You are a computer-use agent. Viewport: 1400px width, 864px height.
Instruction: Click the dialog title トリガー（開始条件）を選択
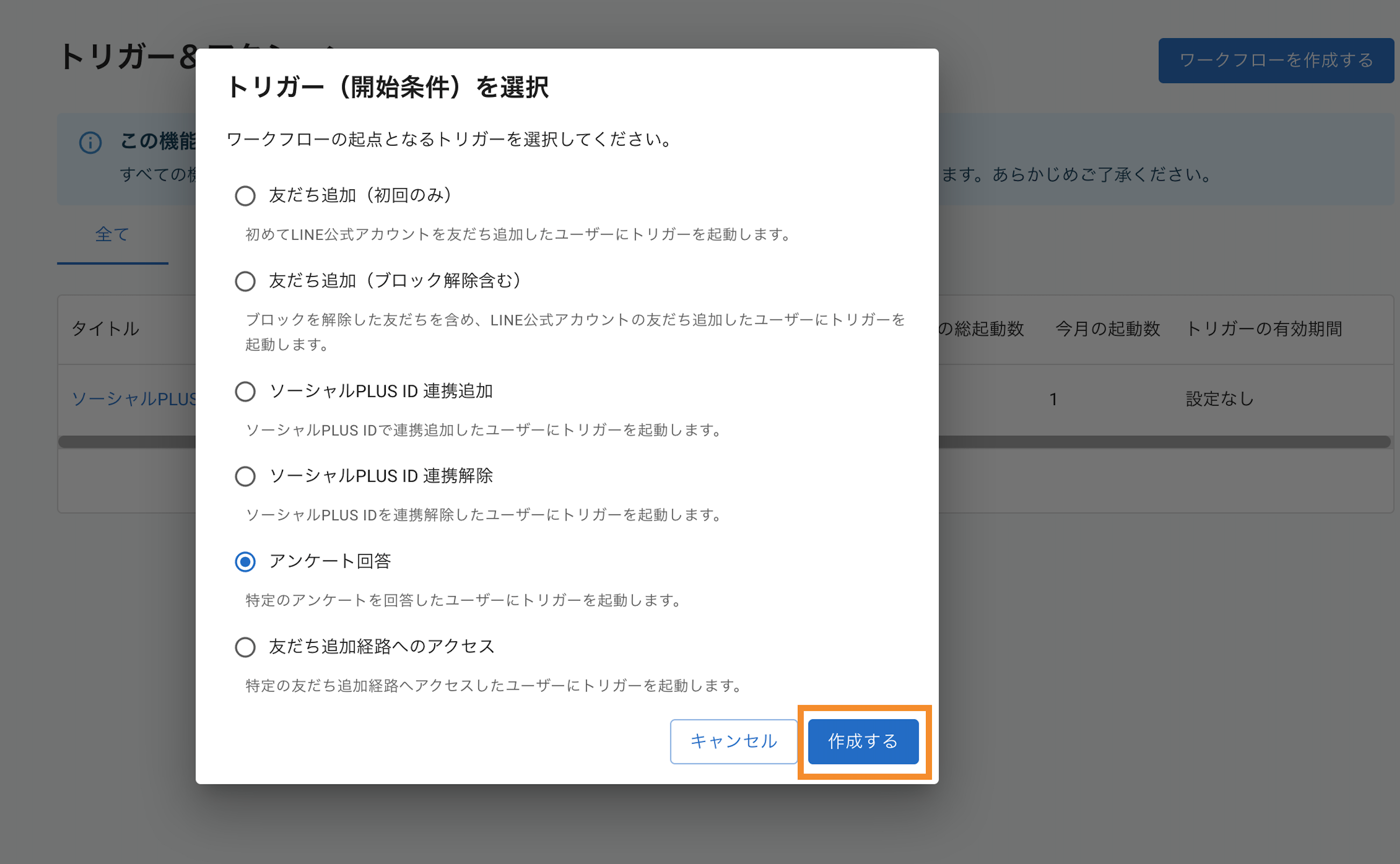coord(387,88)
